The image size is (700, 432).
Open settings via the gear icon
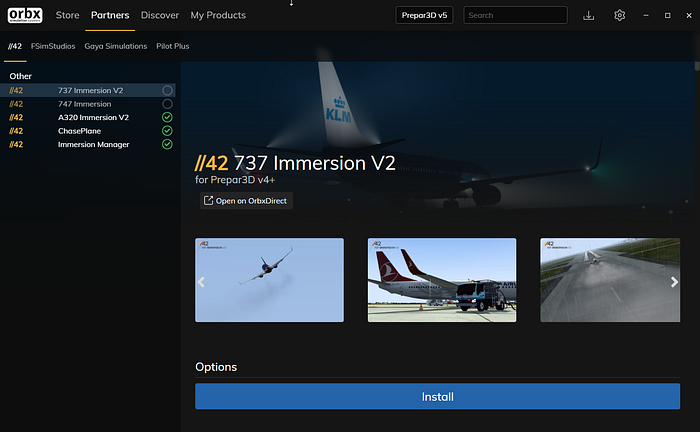[619, 16]
